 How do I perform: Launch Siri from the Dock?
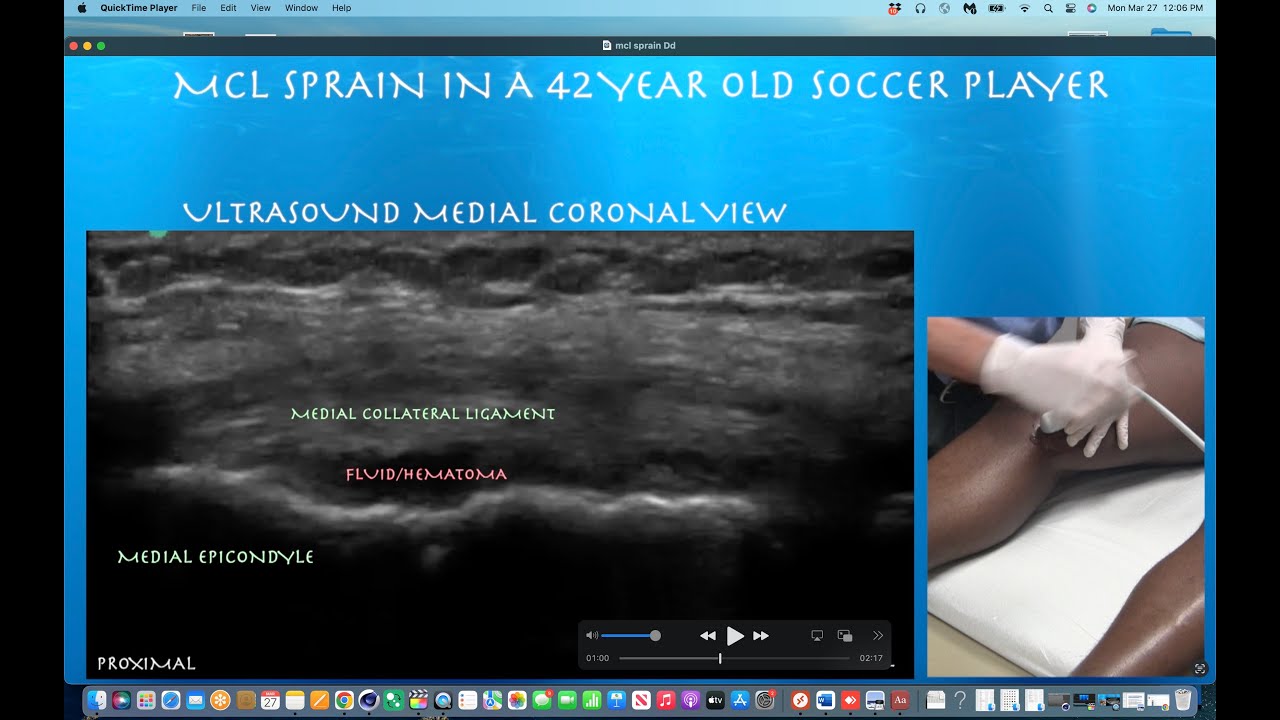[x=121, y=700]
